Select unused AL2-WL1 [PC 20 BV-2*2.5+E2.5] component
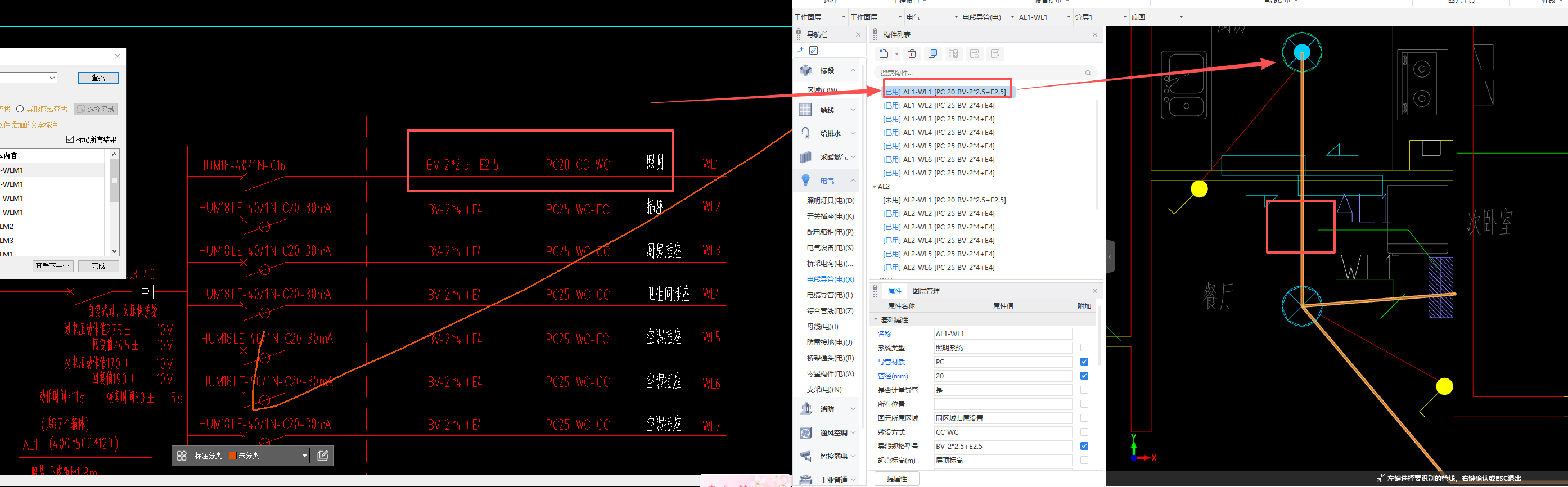1568x487 pixels. click(x=945, y=200)
